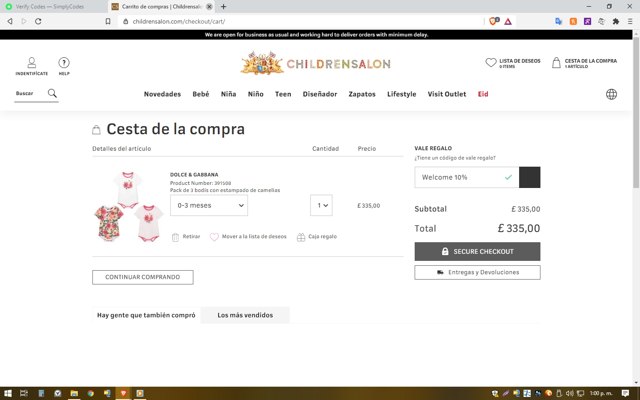640x400 pixels.
Task: Click the Continuar Comprando button
Action: point(142,277)
